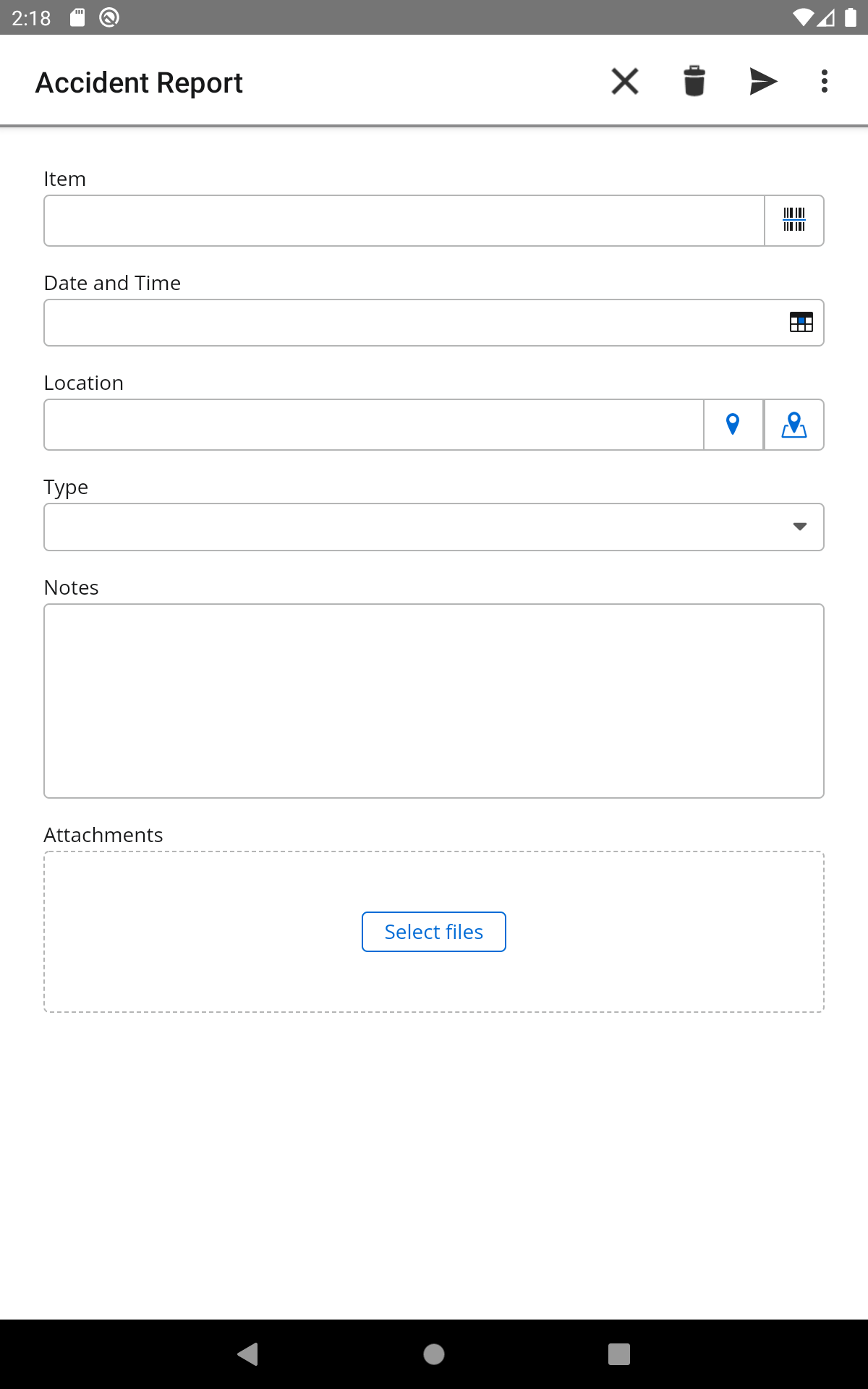Focus the Notes text area

[x=434, y=701]
